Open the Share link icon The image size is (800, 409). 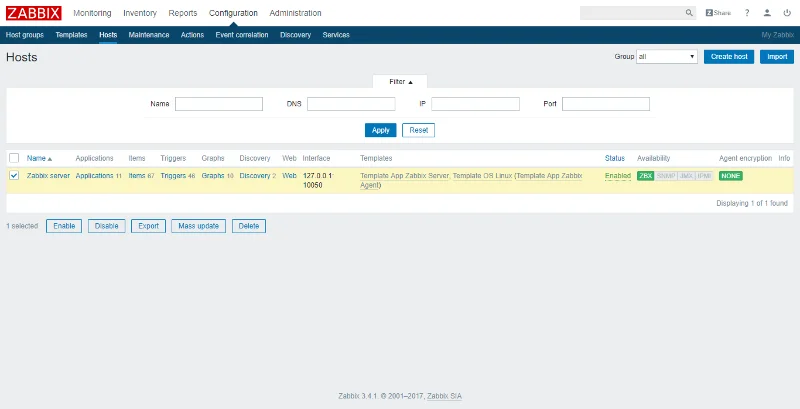pyautogui.click(x=718, y=13)
